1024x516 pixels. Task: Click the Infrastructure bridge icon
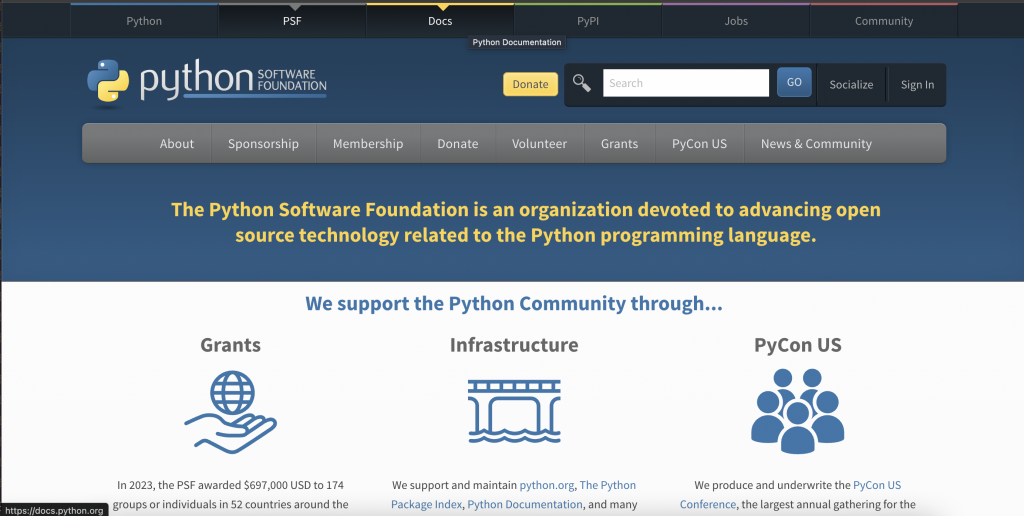coord(514,411)
